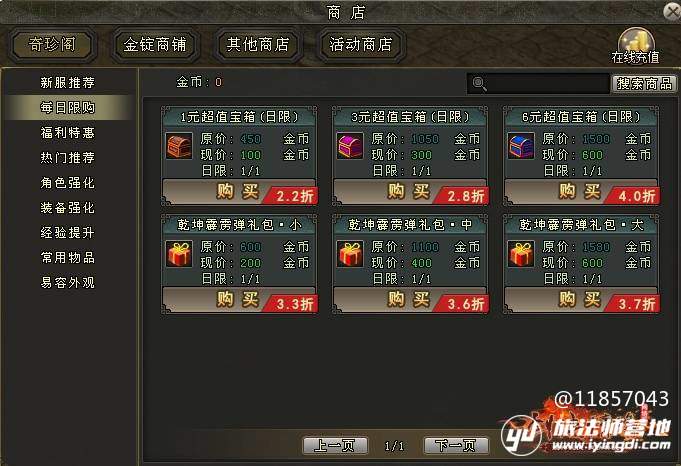Select 装备强化 category in sidebar
The width and height of the screenshot is (681, 466).
point(68,208)
